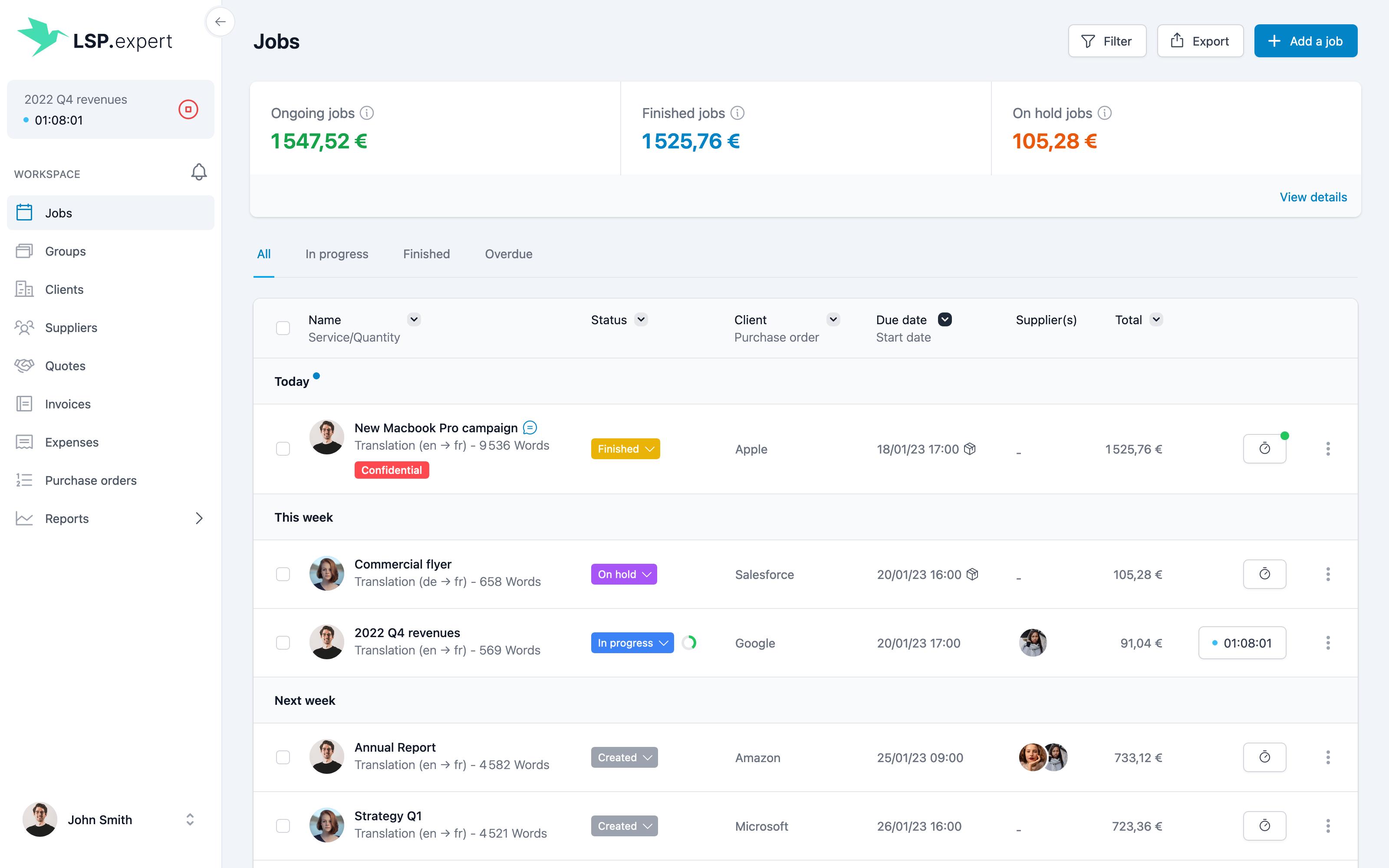Click progress circle on Q4 revenues row
Viewport: 1389px width, 868px height.
(x=689, y=643)
